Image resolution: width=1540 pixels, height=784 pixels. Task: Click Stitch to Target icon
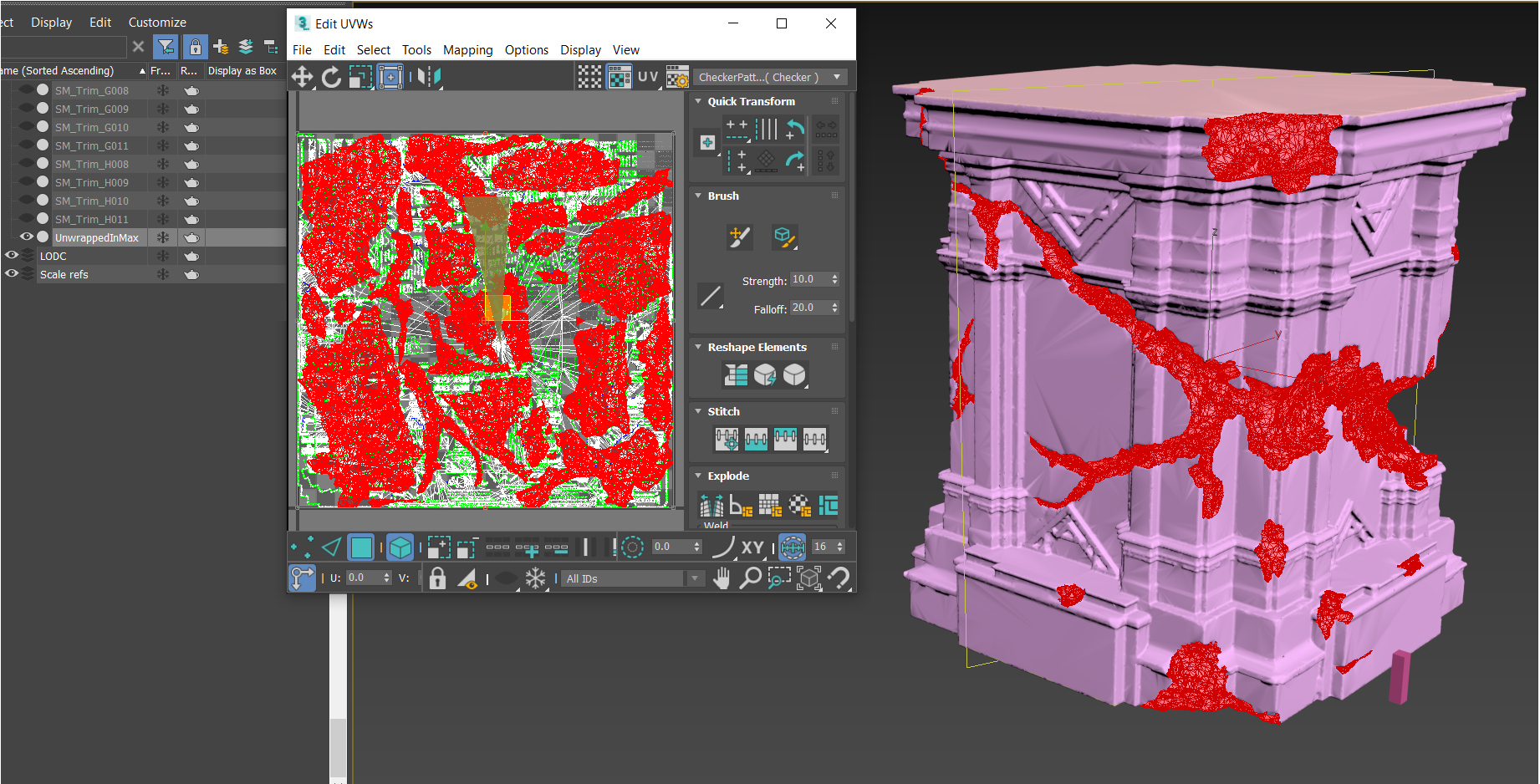point(726,439)
